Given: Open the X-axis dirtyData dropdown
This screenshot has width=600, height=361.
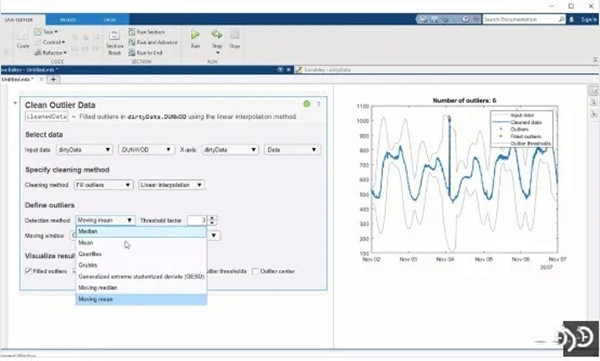Looking at the screenshot, I should tap(230, 150).
